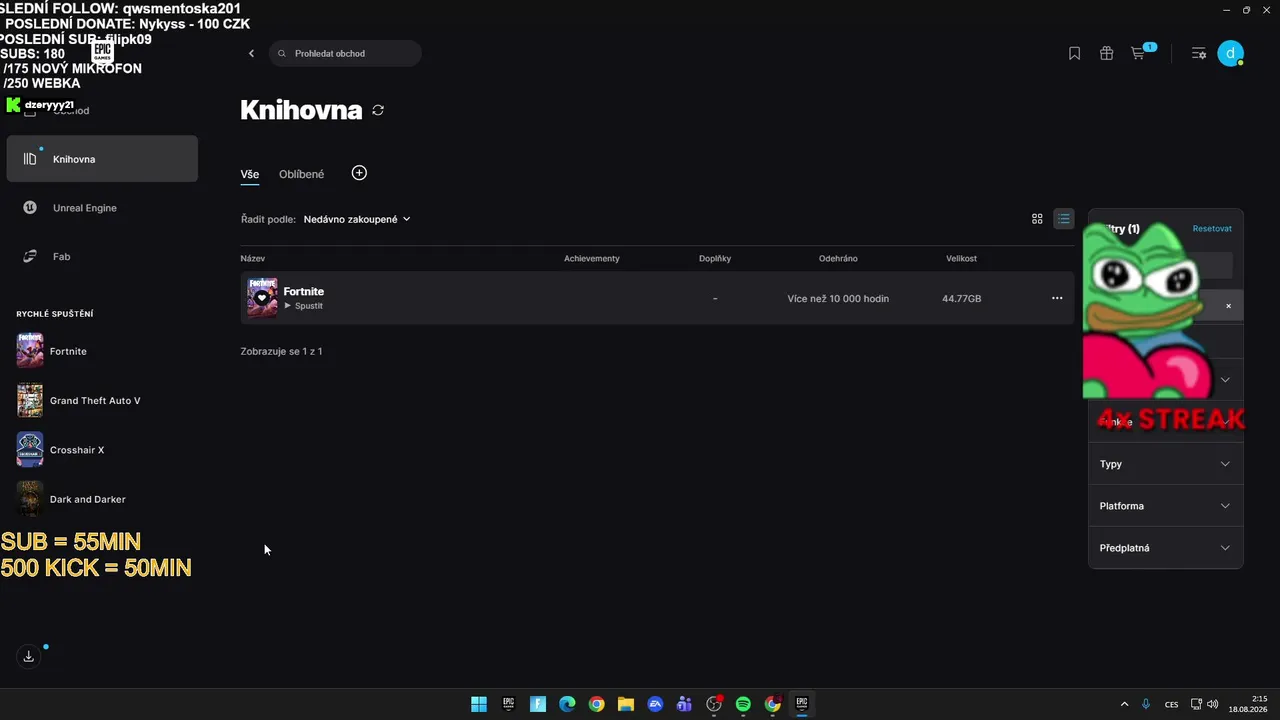Open the wishlist bookmark icon

point(1074,54)
